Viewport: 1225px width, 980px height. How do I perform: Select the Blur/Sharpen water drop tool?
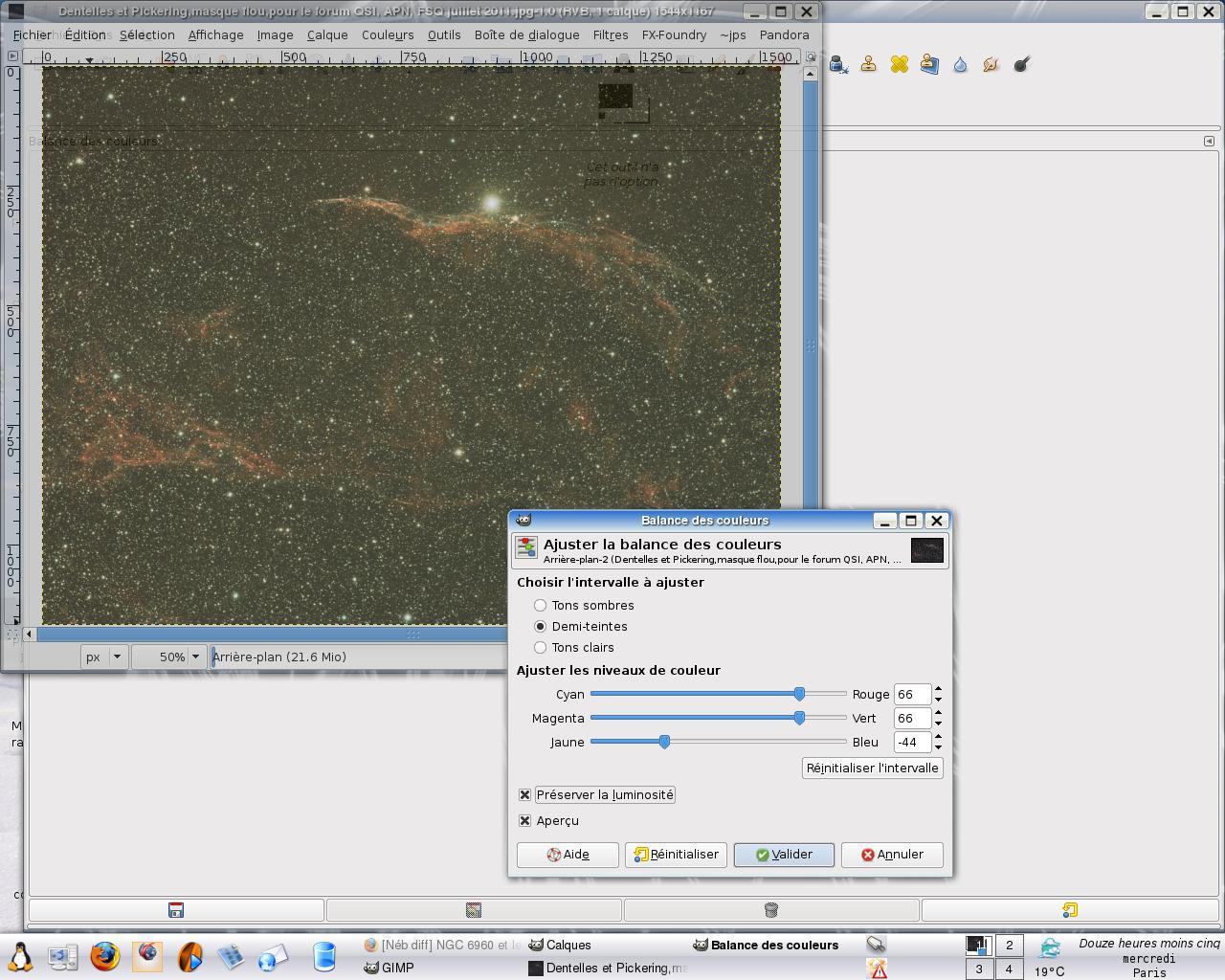[960, 64]
